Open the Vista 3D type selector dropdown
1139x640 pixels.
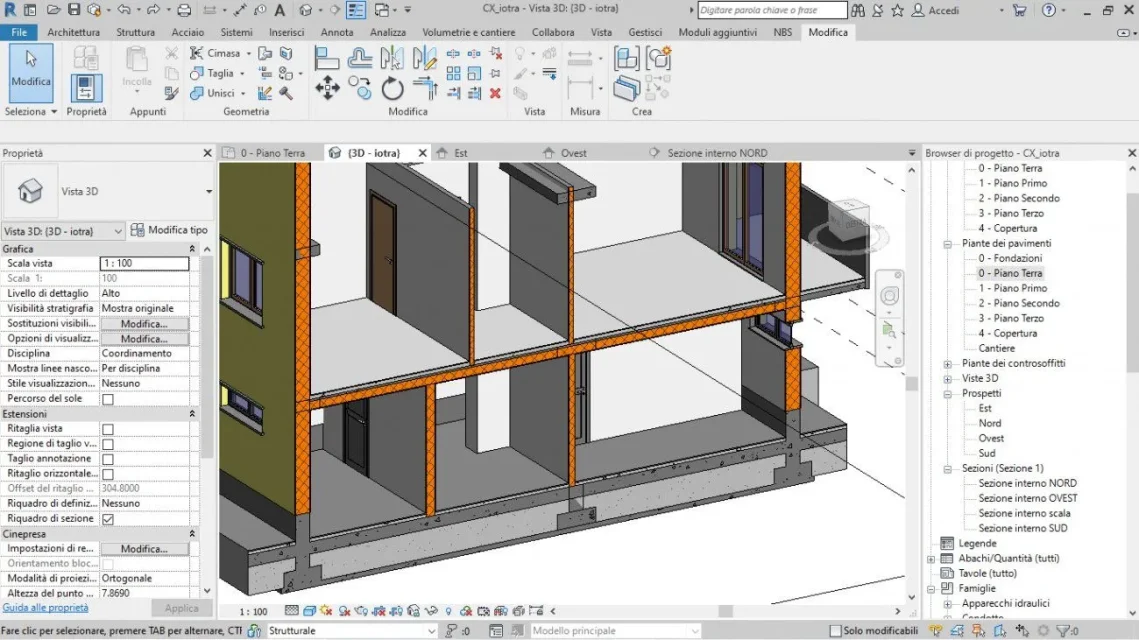(x=209, y=191)
